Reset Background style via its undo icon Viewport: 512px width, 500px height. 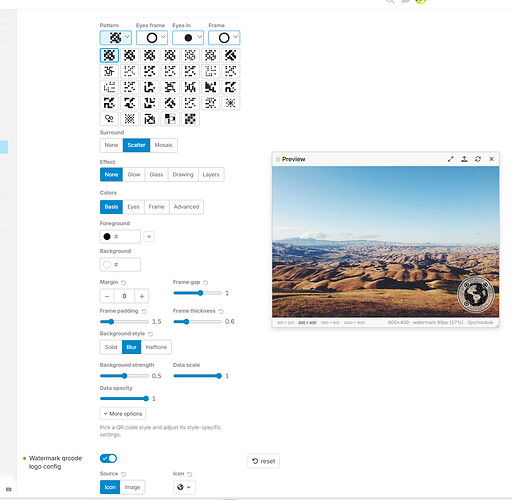pos(150,334)
